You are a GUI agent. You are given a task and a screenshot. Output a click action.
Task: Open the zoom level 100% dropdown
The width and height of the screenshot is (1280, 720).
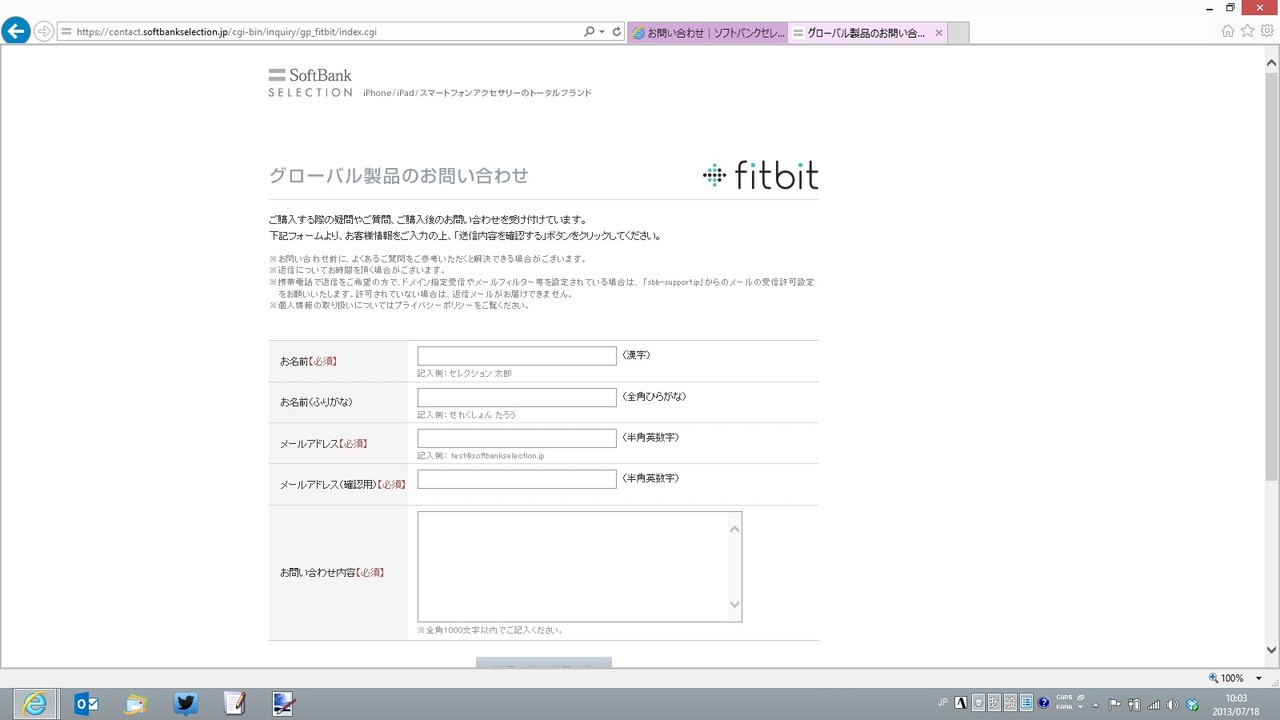1258,678
